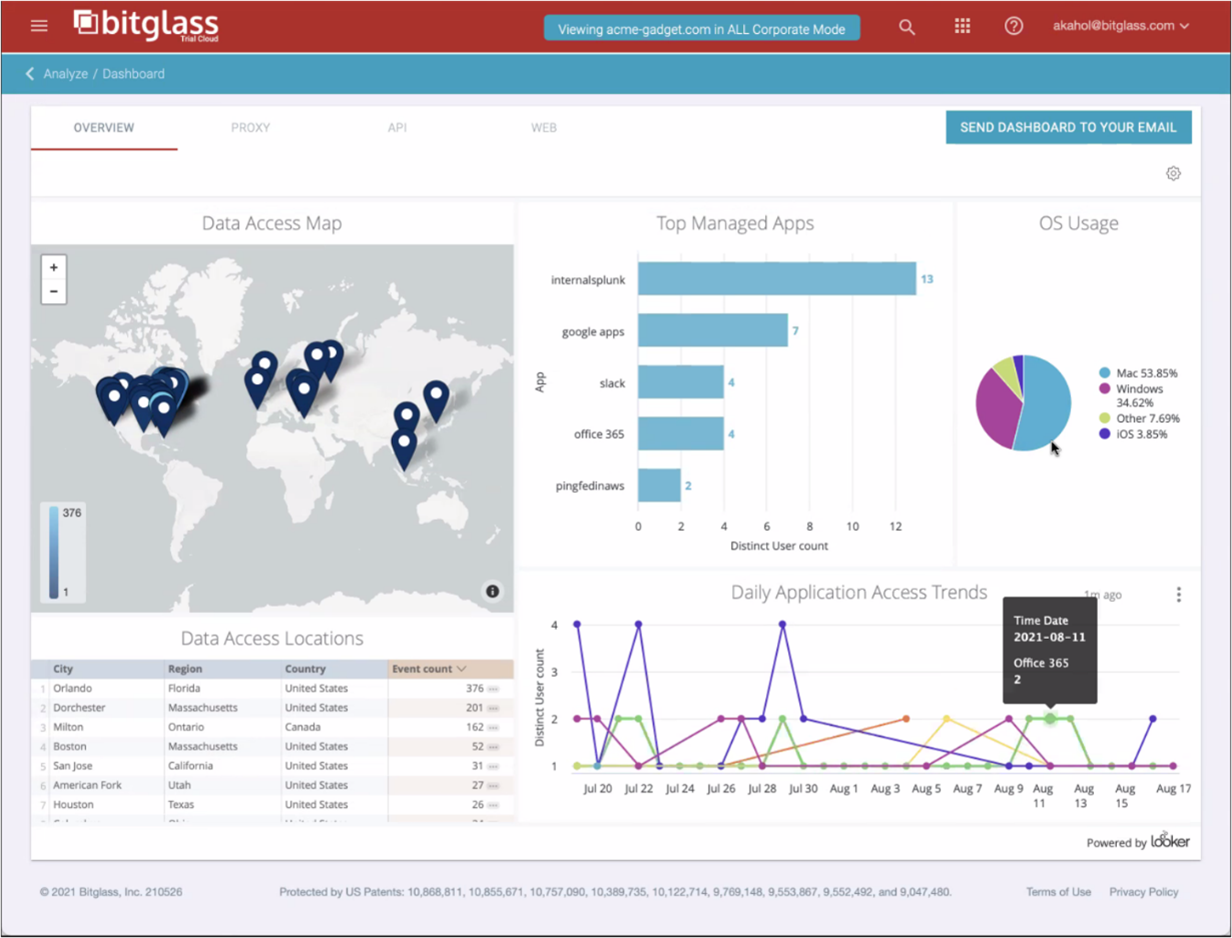
Task: Click the map info icon
Action: pos(492,592)
